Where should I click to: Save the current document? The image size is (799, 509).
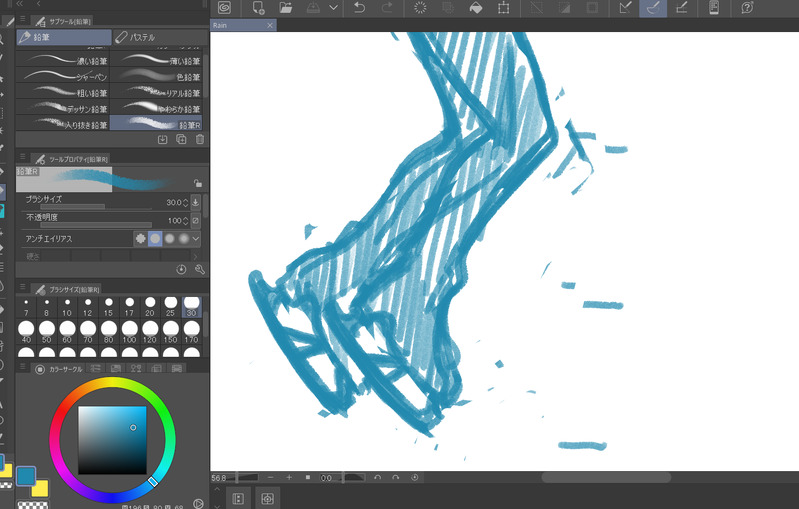(313, 8)
